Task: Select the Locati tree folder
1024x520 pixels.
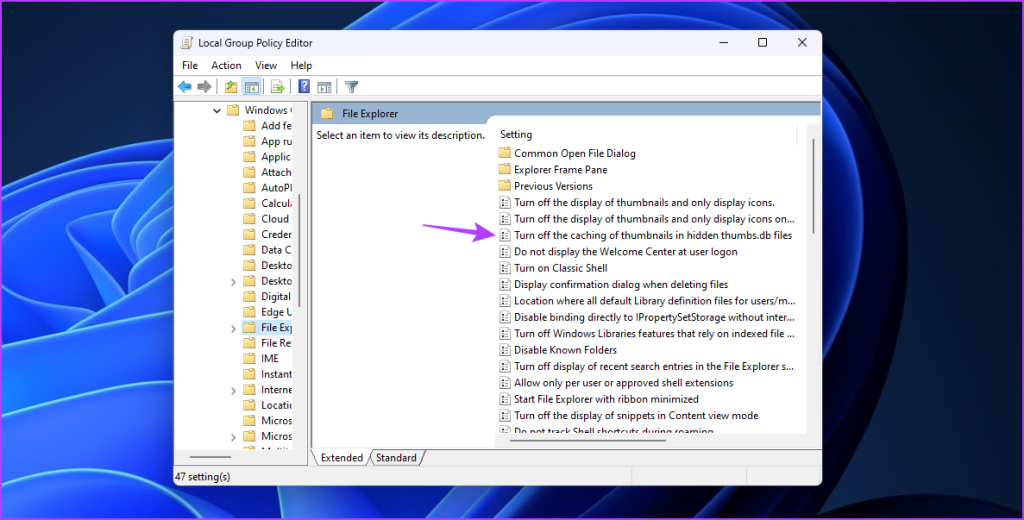Action: pyautogui.click(x=267, y=405)
